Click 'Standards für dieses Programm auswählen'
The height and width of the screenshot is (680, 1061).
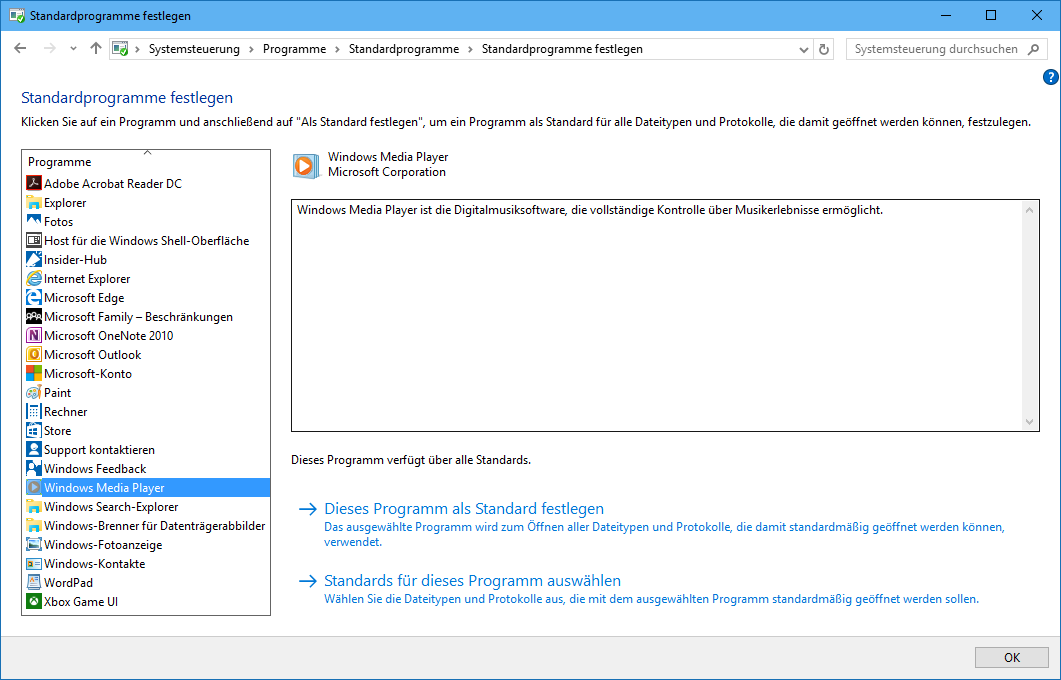[x=472, y=581]
